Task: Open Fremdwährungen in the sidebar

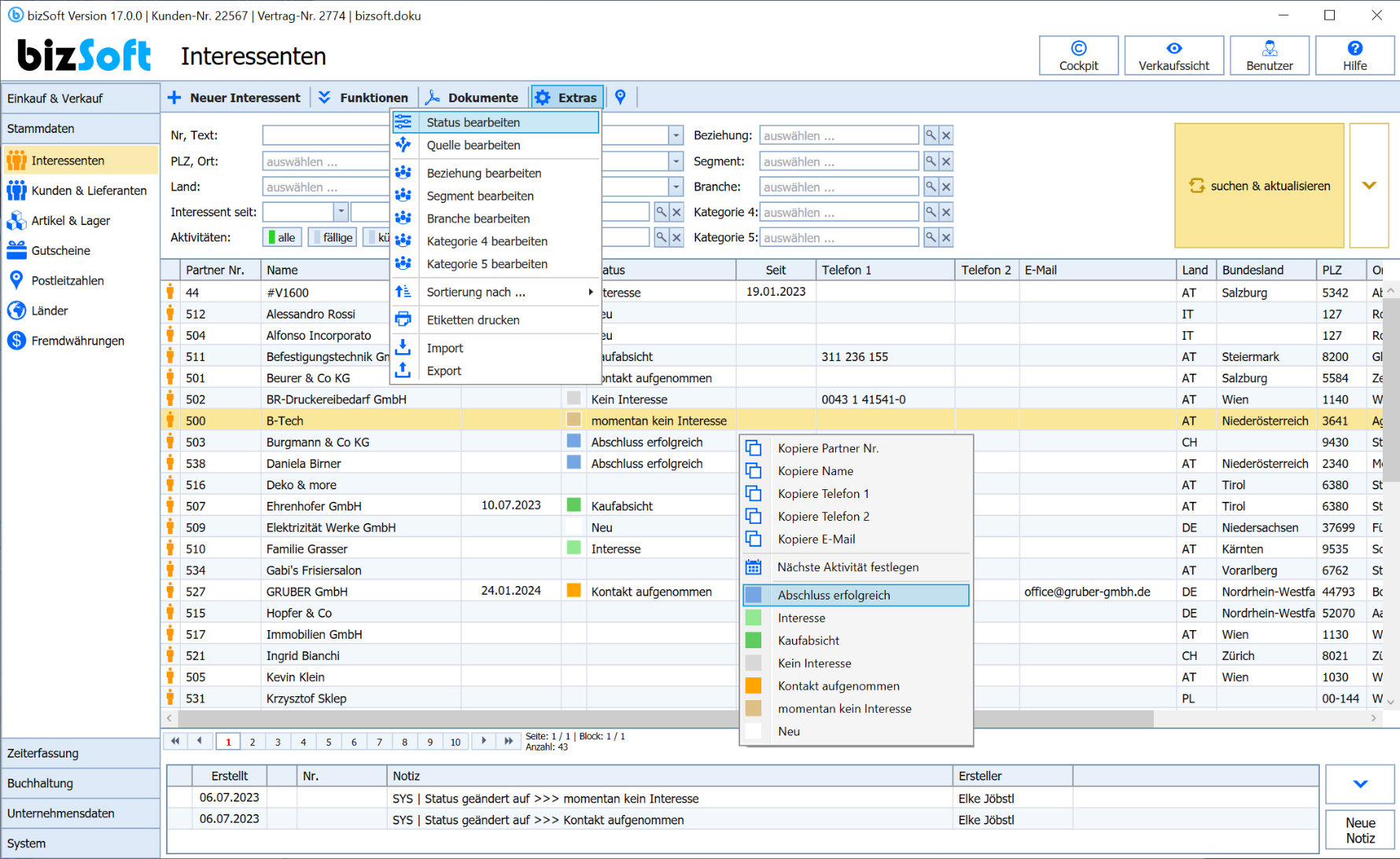Action: (x=80, y=341)
